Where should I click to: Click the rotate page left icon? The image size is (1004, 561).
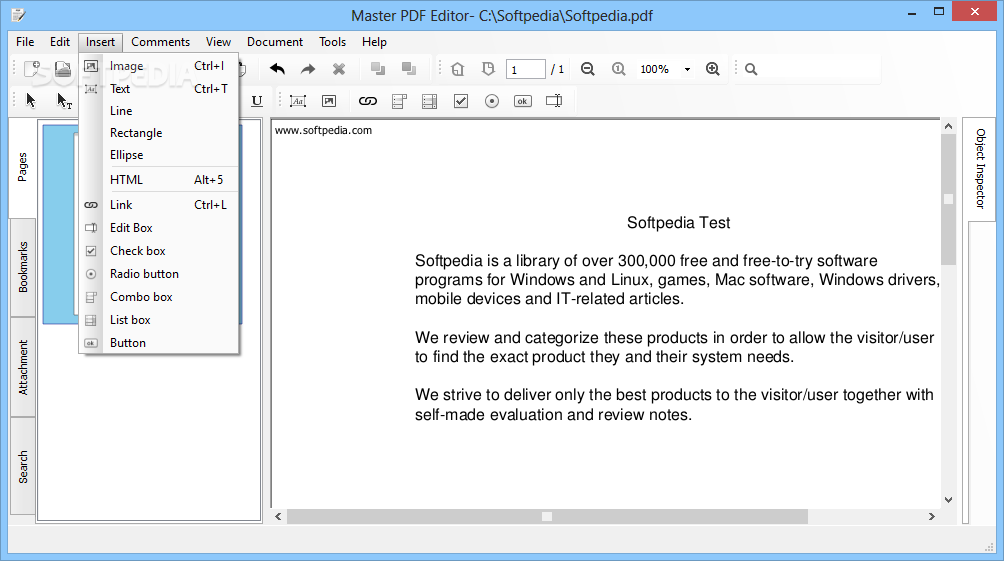click(458, 69)
